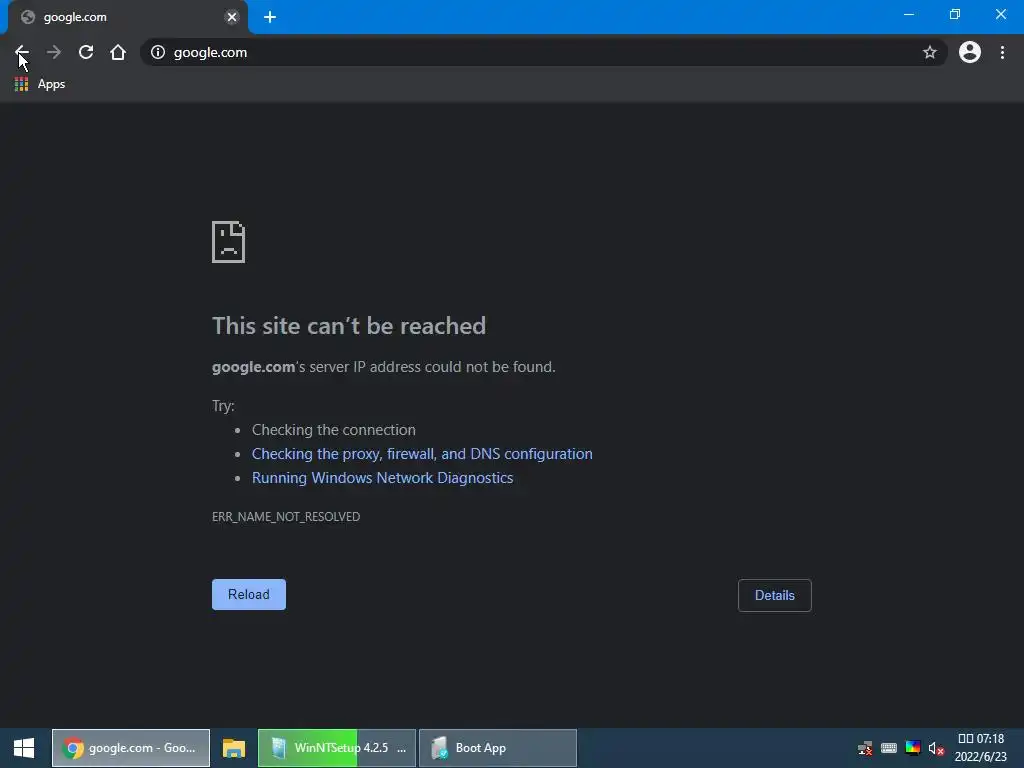
Task: Open File Explorer from the taskbar
Action: (234, 748)
